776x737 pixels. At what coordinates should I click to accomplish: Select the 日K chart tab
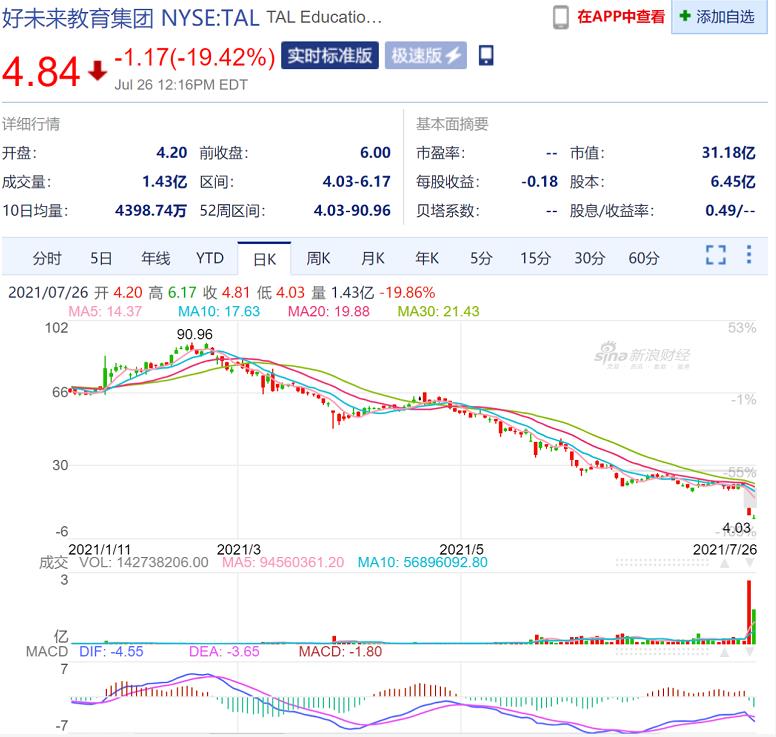(264, 259)
